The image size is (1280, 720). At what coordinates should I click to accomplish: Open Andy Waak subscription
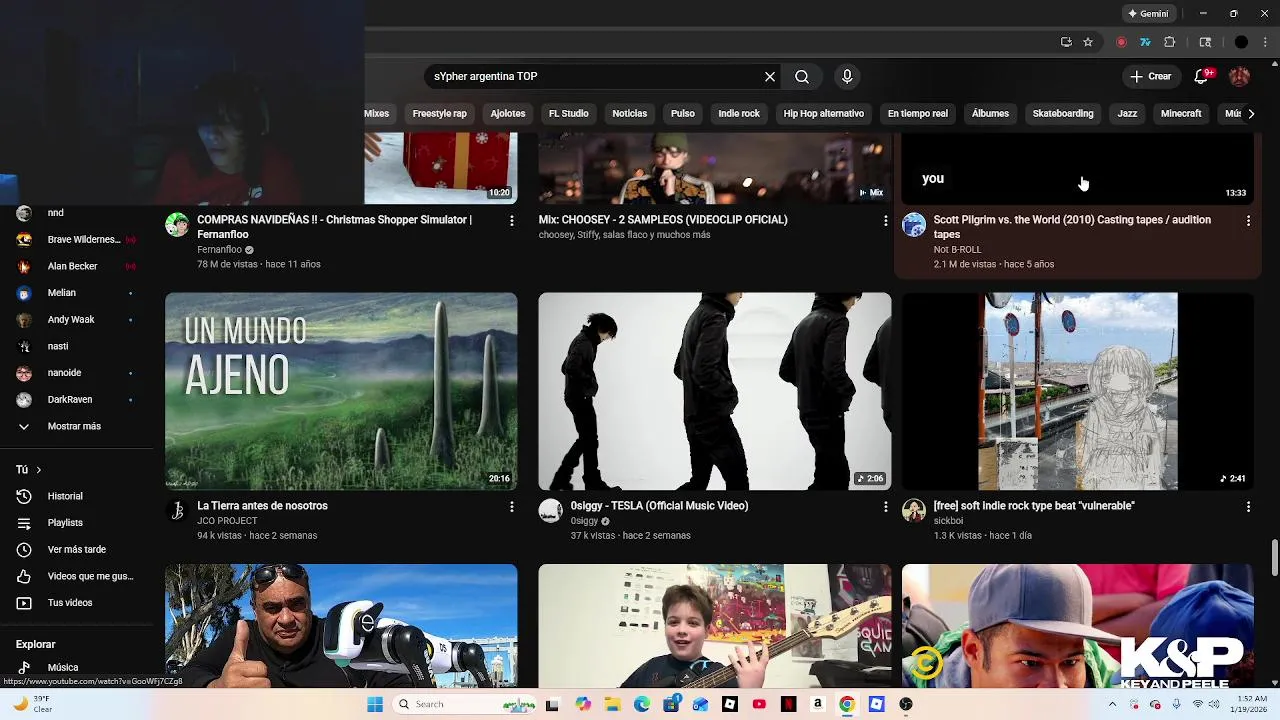[x=72, y=320]
